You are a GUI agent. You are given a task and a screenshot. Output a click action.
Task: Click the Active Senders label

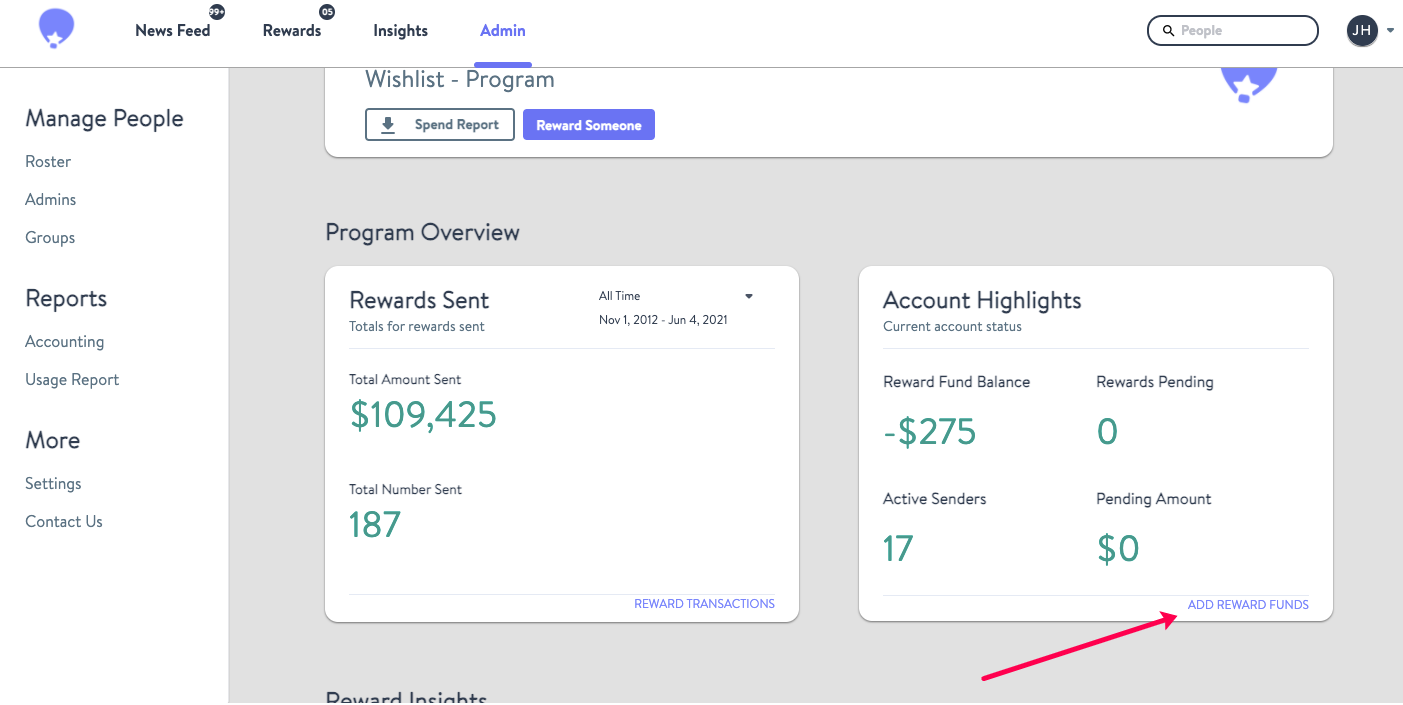coord(934,499)
